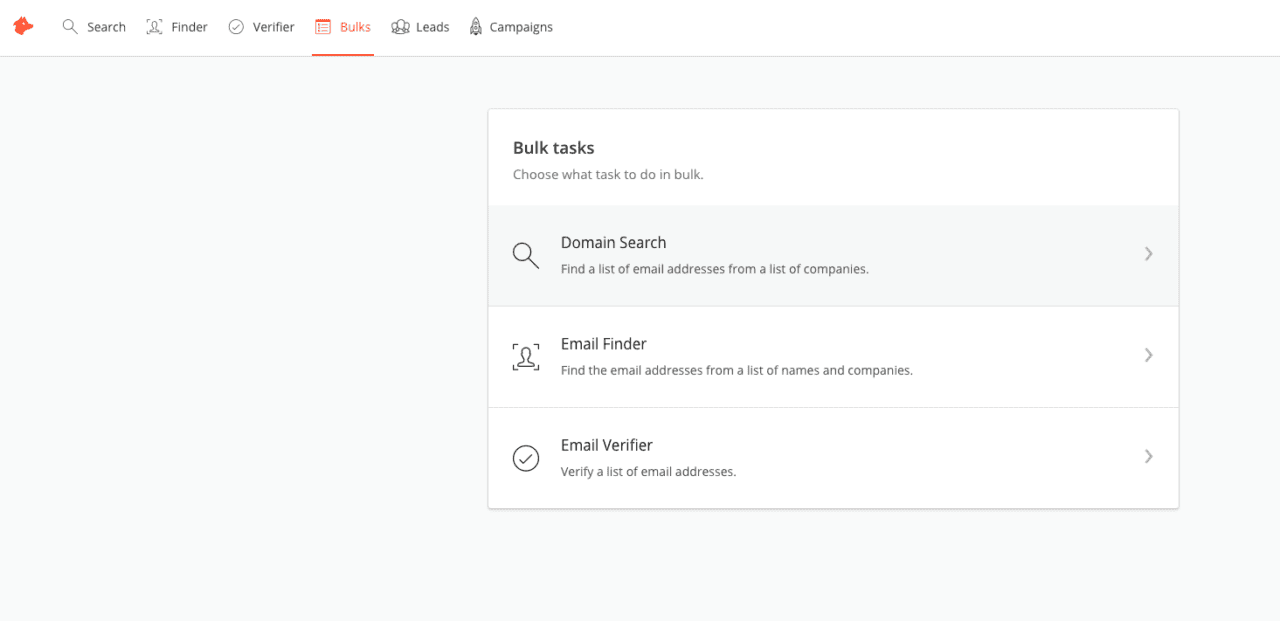Viewport: 1280px width, 621px height.
Task: Click the Bulks list icon in navbar
Action: pyautogui.click(x=322, y=27)
